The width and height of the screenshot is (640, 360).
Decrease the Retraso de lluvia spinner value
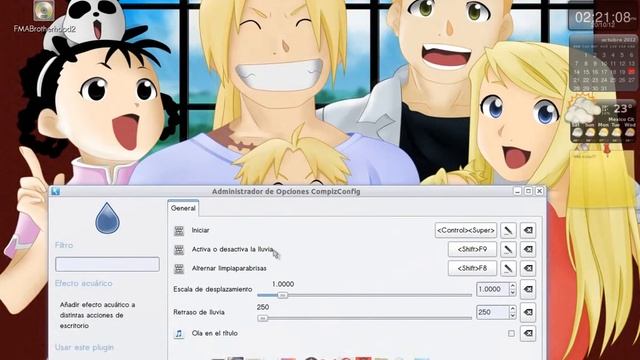pyautogui.click(x=513, y=316)
